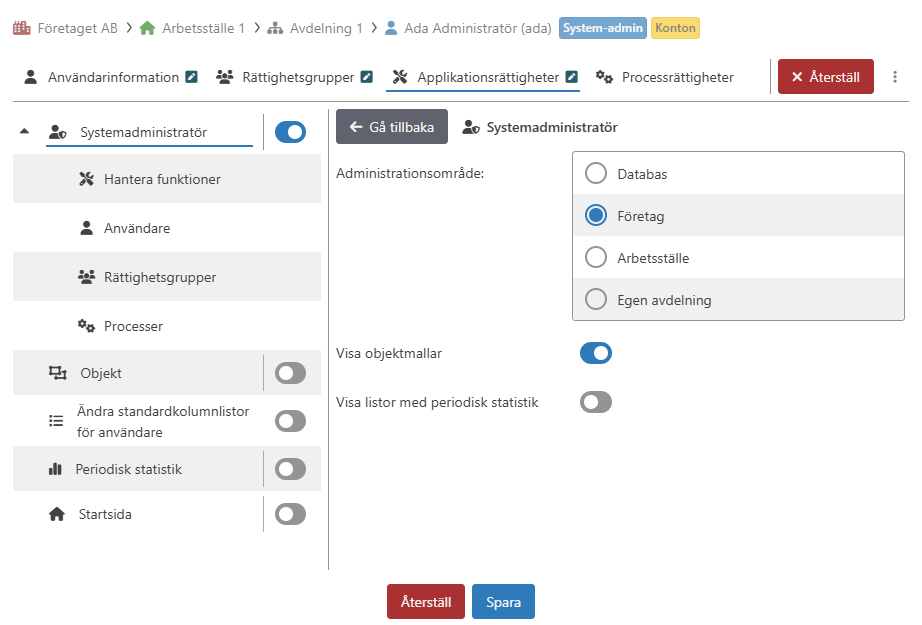Switch to the Rättighetsgrupper tab
Screen dimensions: 922x625
pyautogui.click(x=294, y=77)
